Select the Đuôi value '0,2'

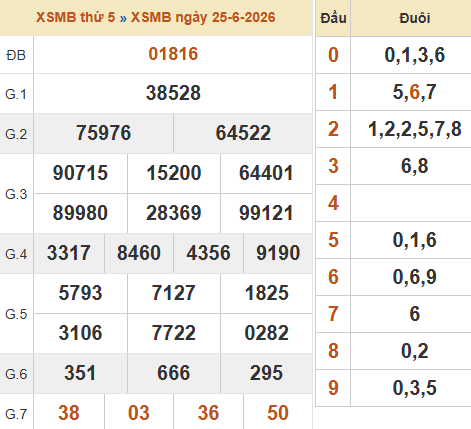click(x=415, y=351)
